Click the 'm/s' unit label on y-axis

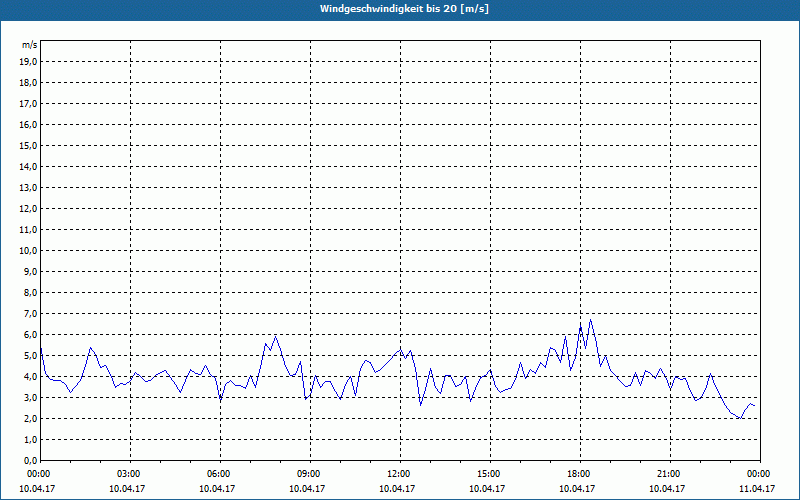coord(30,45)
